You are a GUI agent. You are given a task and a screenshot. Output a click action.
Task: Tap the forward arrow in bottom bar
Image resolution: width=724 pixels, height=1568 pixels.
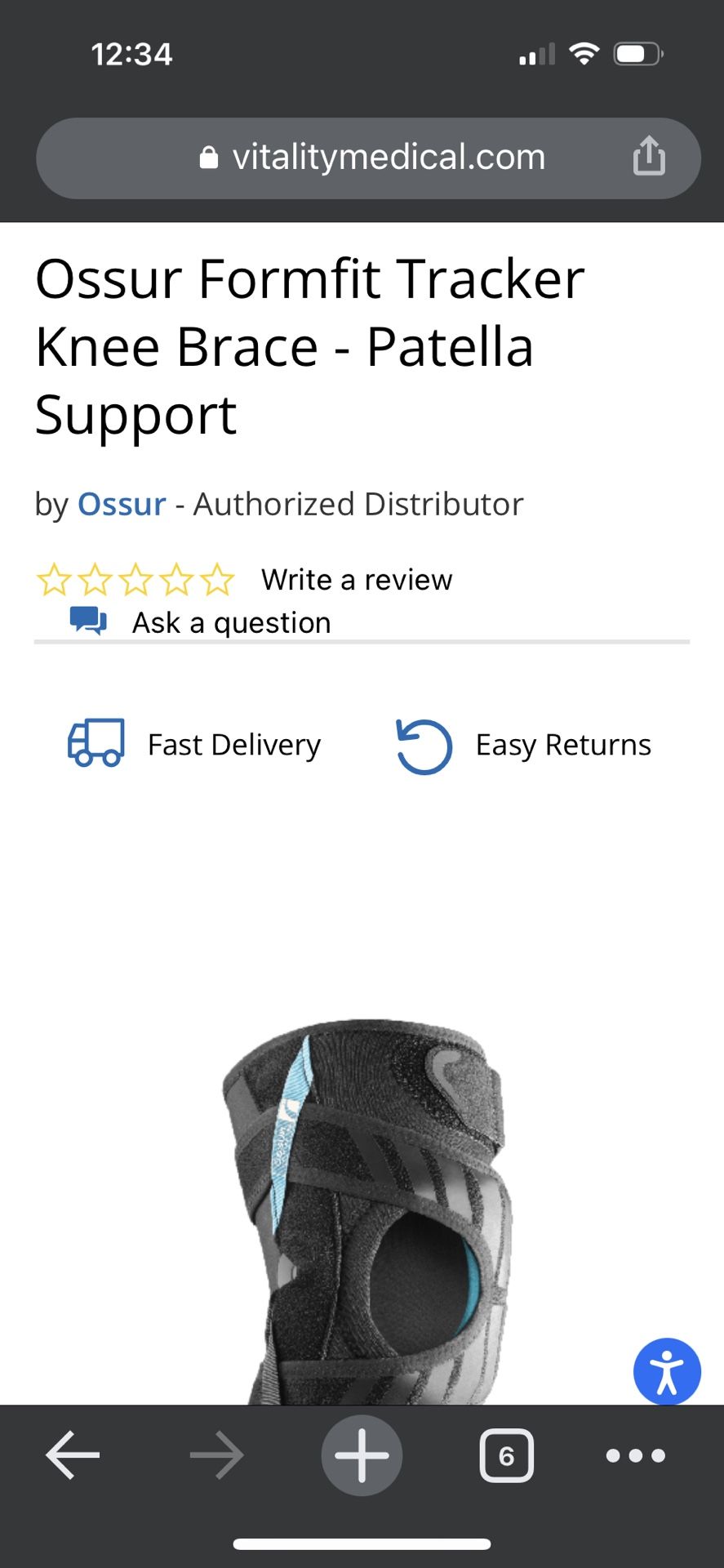(216, 1454)
